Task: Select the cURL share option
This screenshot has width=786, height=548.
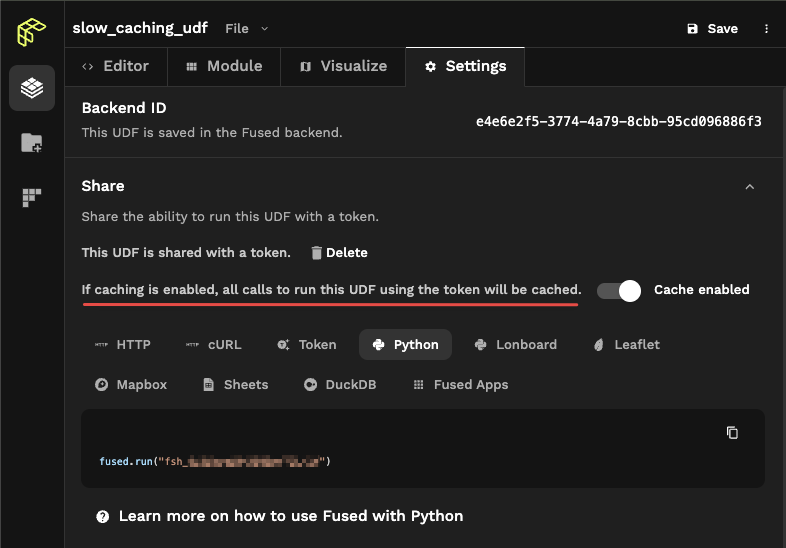Action: (214, 344)
